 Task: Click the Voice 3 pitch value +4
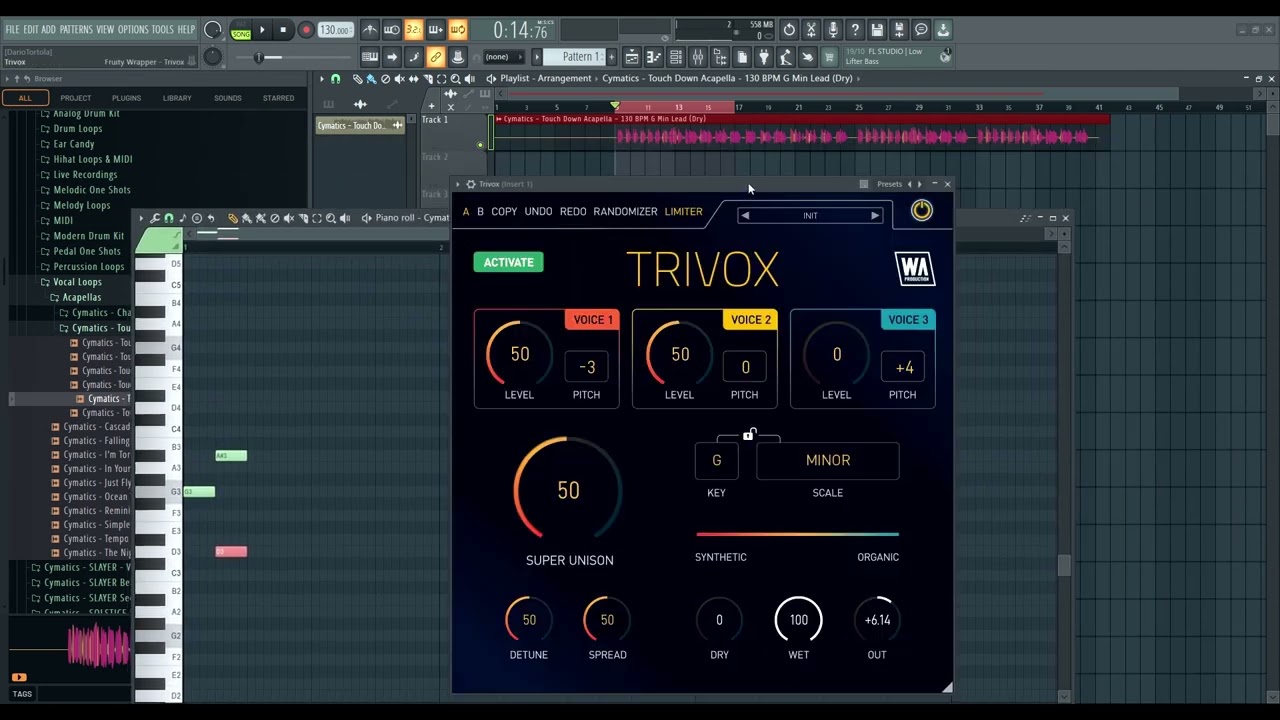[904, 367]
